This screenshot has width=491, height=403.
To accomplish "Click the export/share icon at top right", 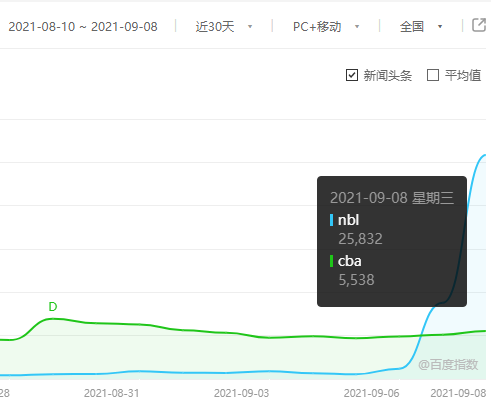I will click(479, 25).
